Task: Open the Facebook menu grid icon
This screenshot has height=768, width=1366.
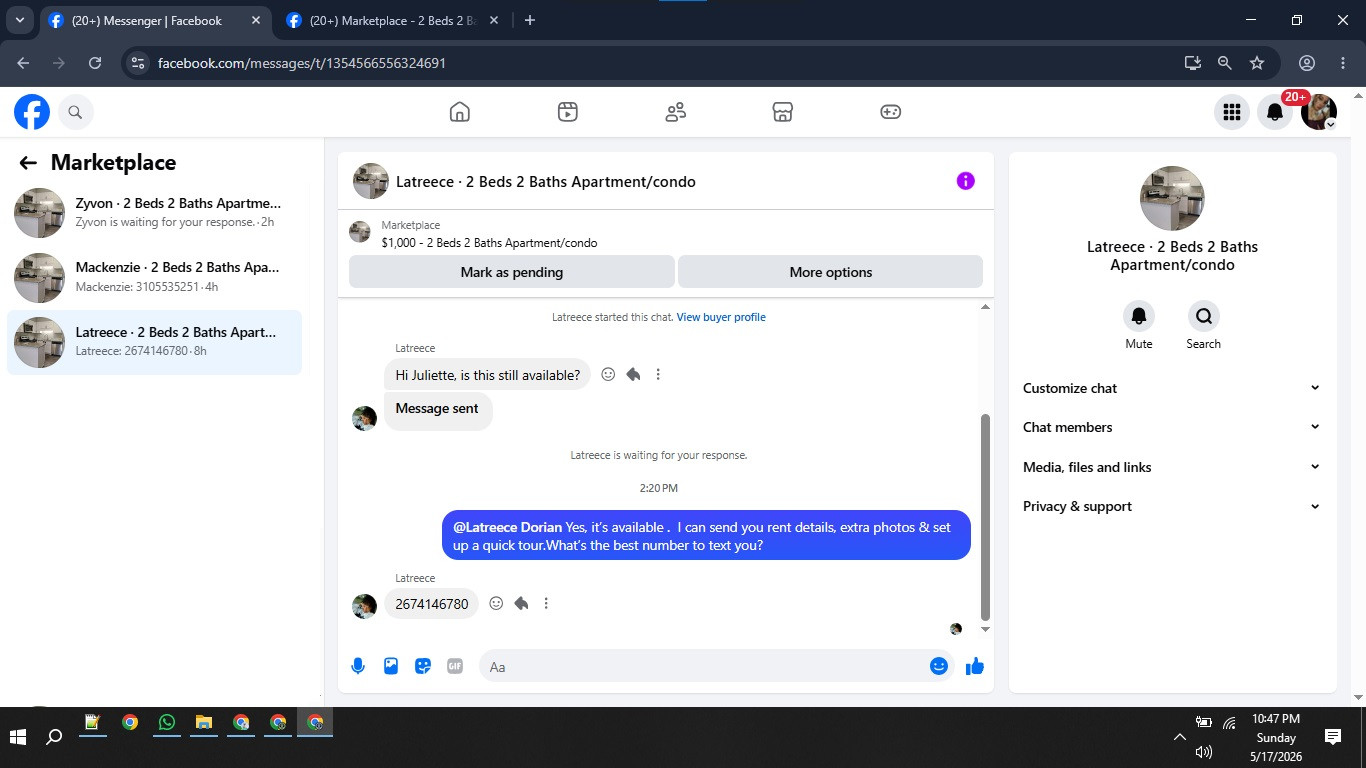Action: click(1232, 113)
